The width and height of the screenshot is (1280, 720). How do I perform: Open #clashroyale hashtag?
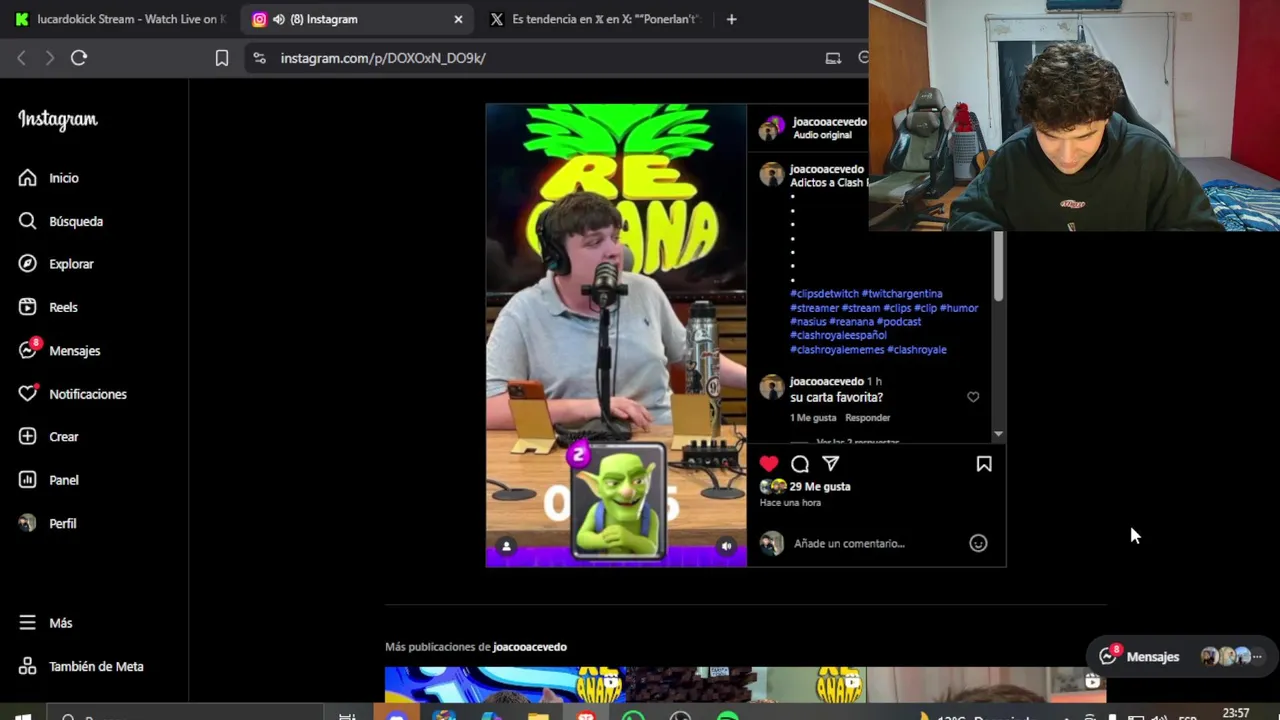[x=917, y=350]
